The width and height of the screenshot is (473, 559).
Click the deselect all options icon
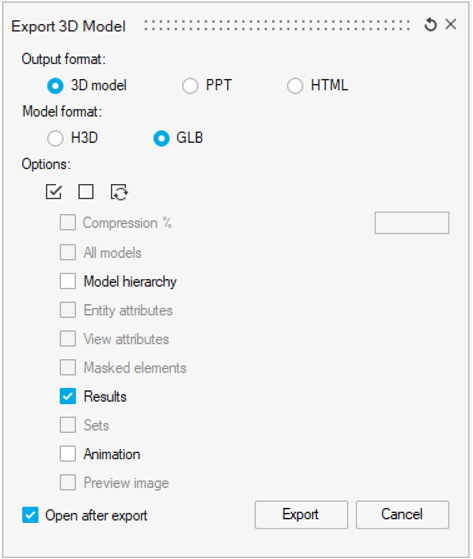tap(86, 192)
